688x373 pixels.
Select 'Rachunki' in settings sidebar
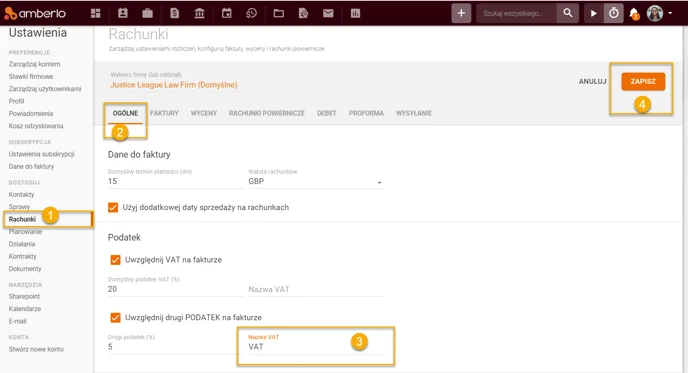click(22, 219)
